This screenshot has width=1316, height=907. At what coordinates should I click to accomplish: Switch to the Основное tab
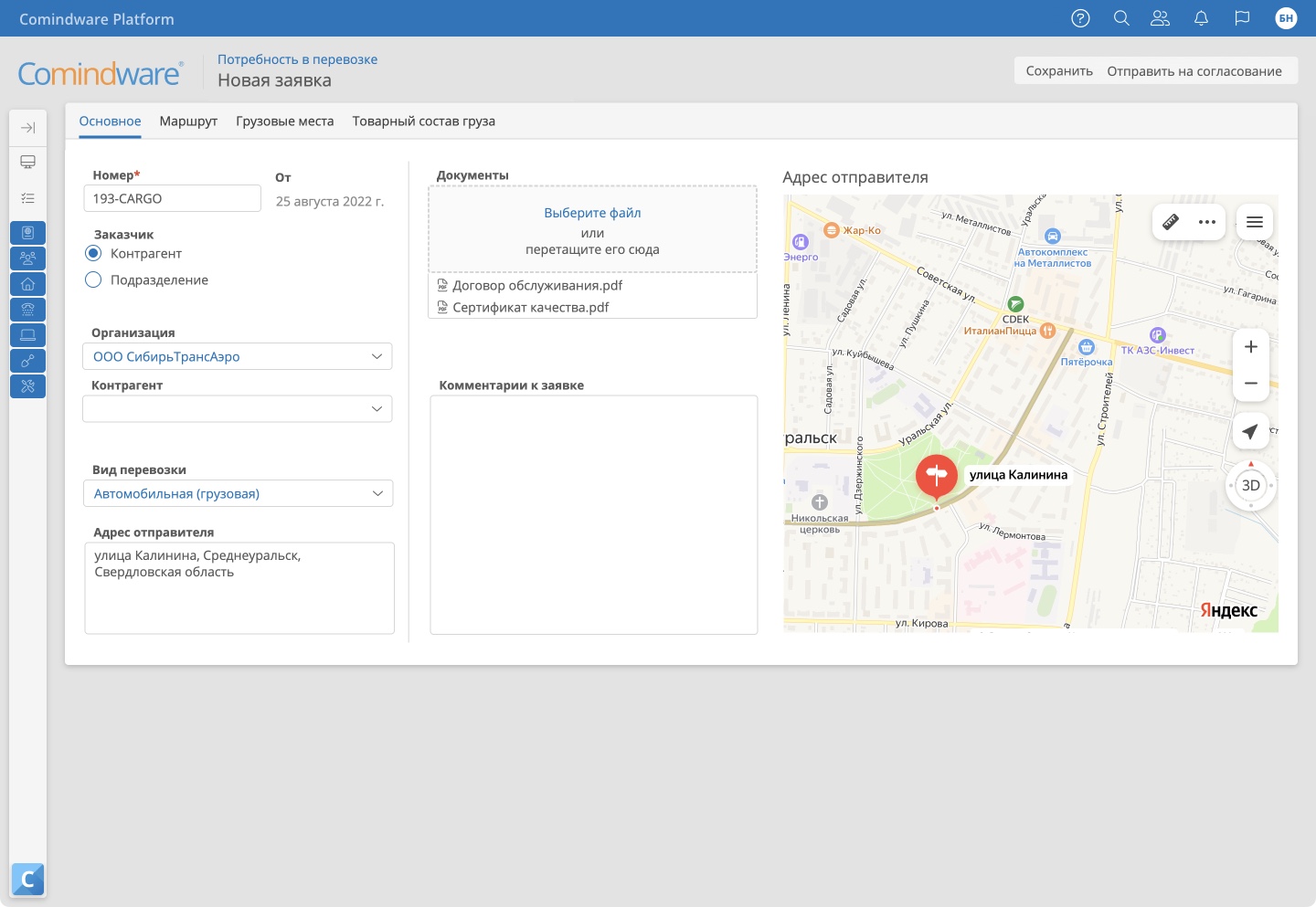point(110,121)
